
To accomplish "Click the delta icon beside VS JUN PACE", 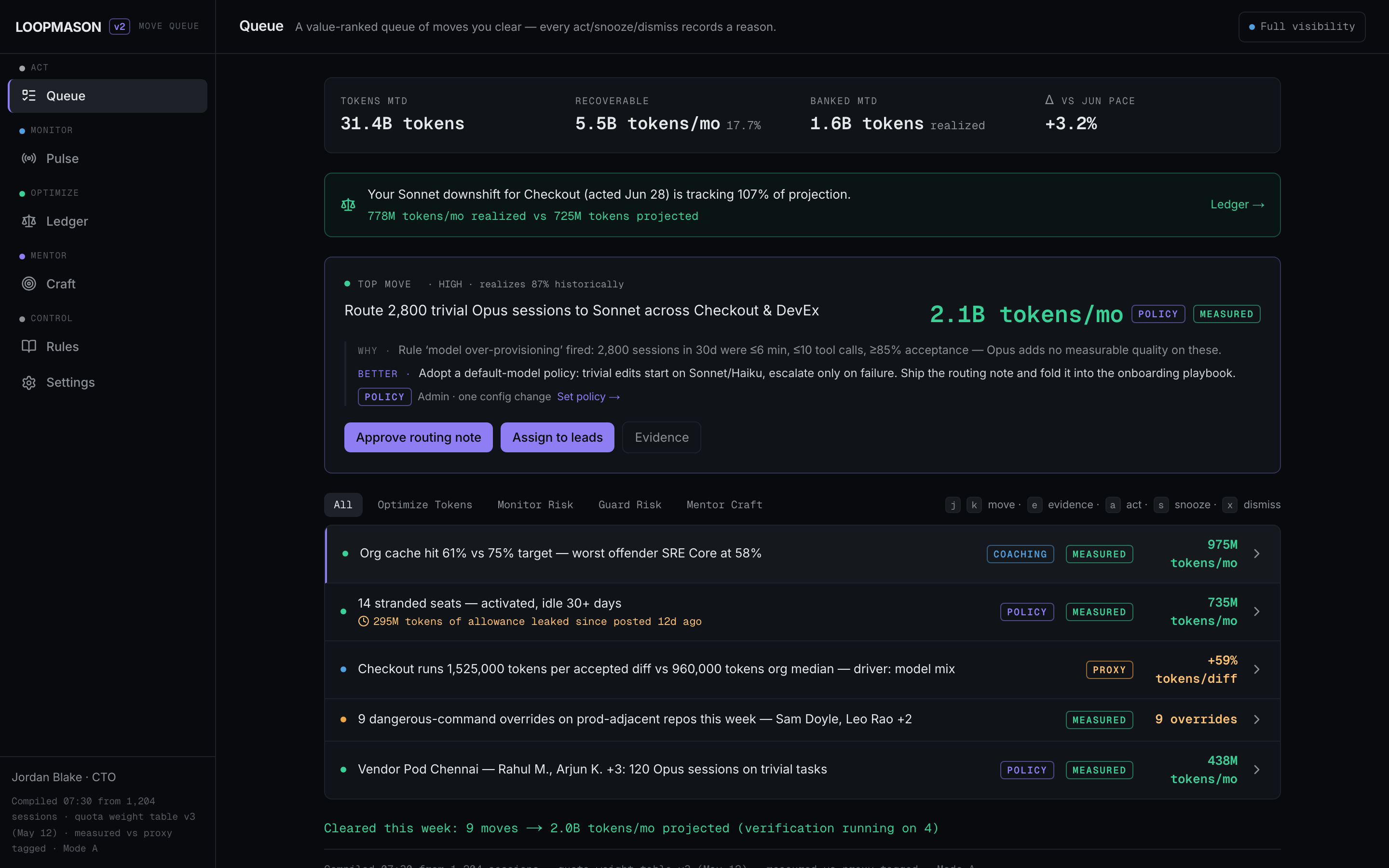I will point(1049,100).
